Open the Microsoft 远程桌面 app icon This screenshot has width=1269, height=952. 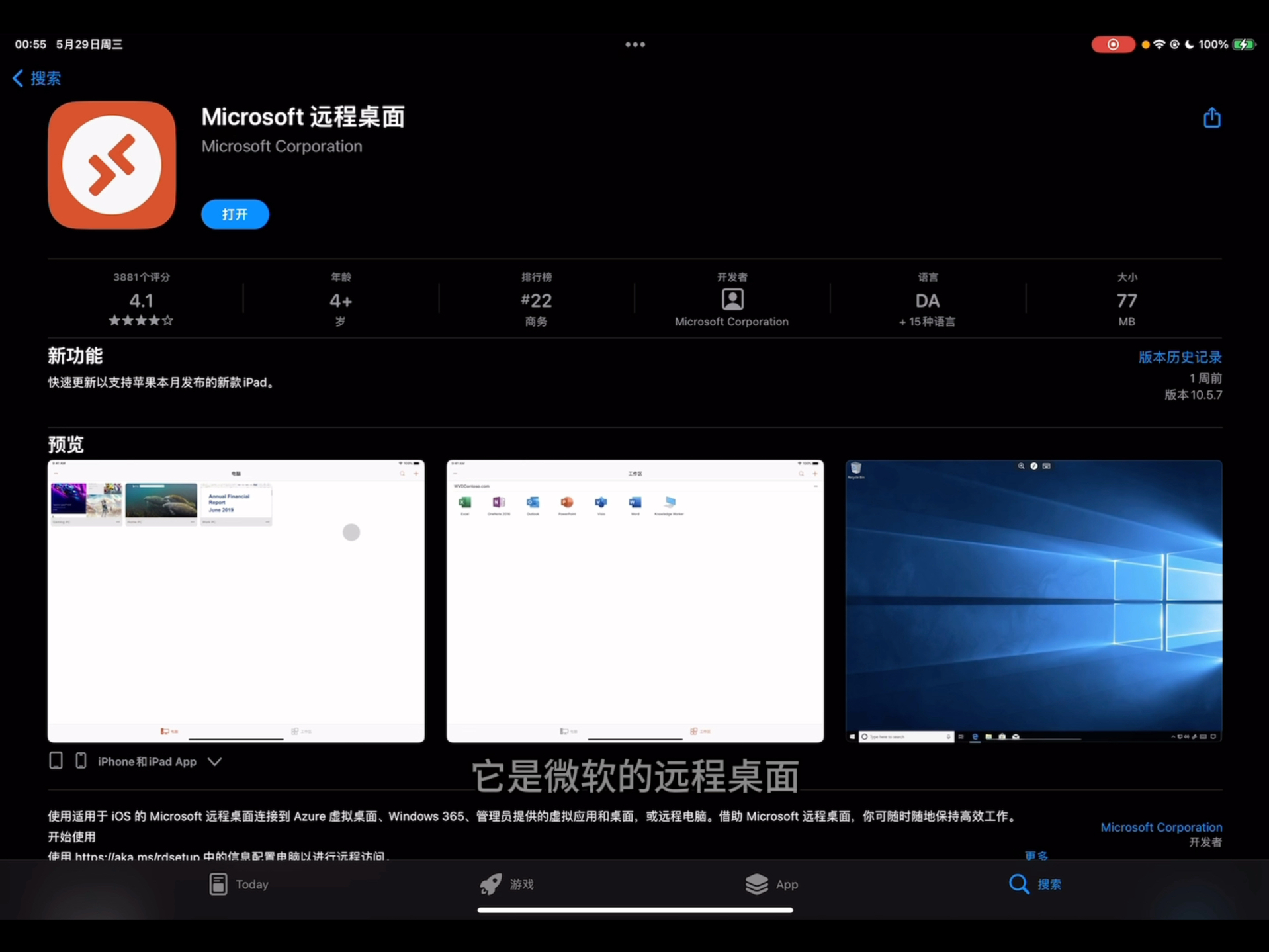coord(111,165)
